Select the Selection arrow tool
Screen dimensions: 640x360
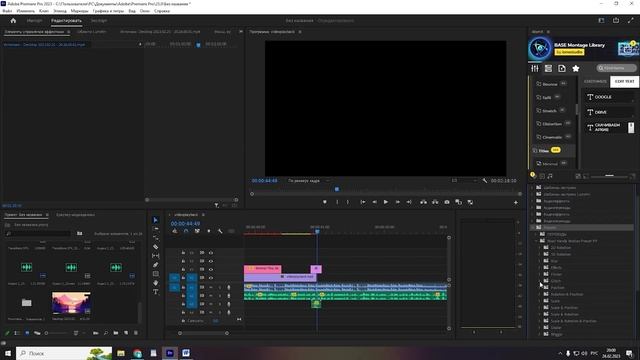pos(156,220)
